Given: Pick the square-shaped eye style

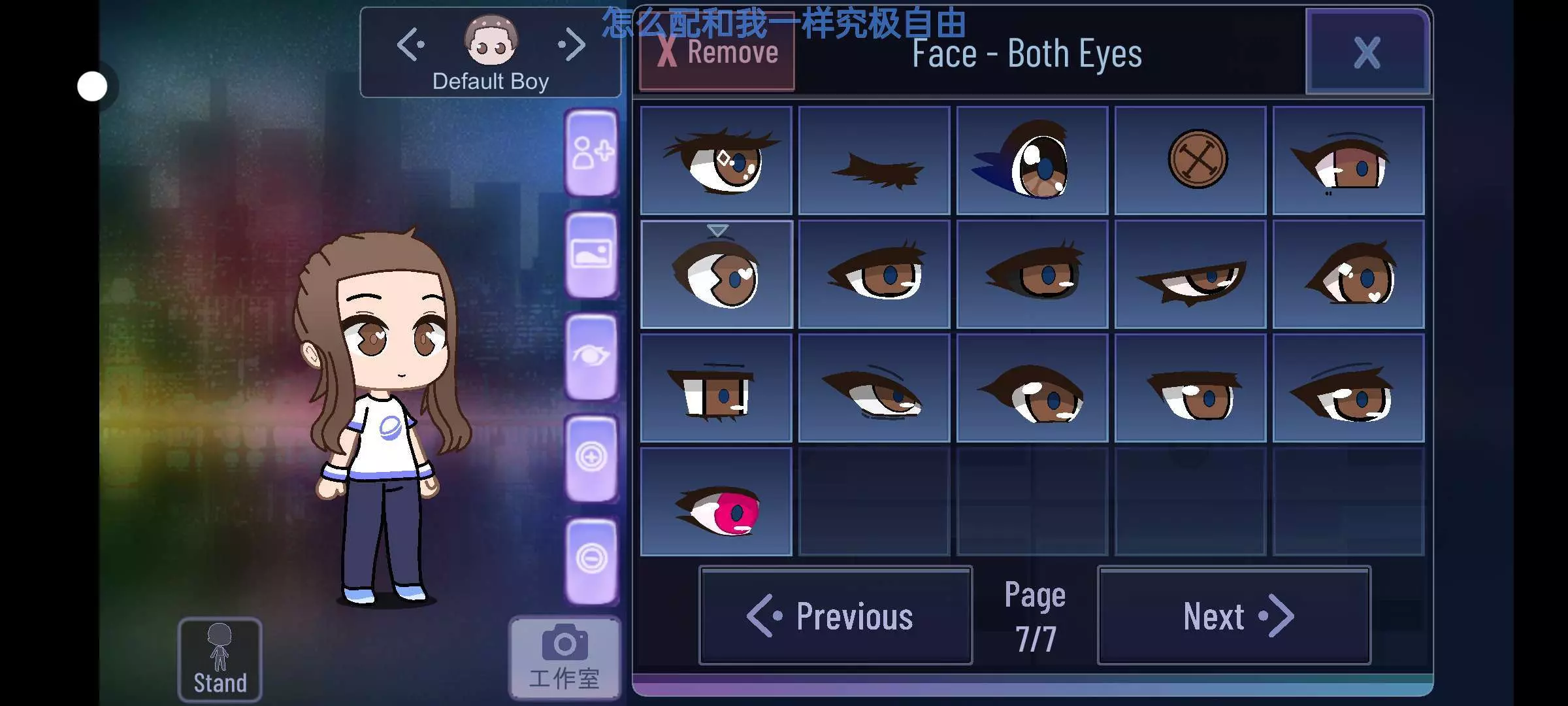Looking at the screenshot, I should click(717, 388).
